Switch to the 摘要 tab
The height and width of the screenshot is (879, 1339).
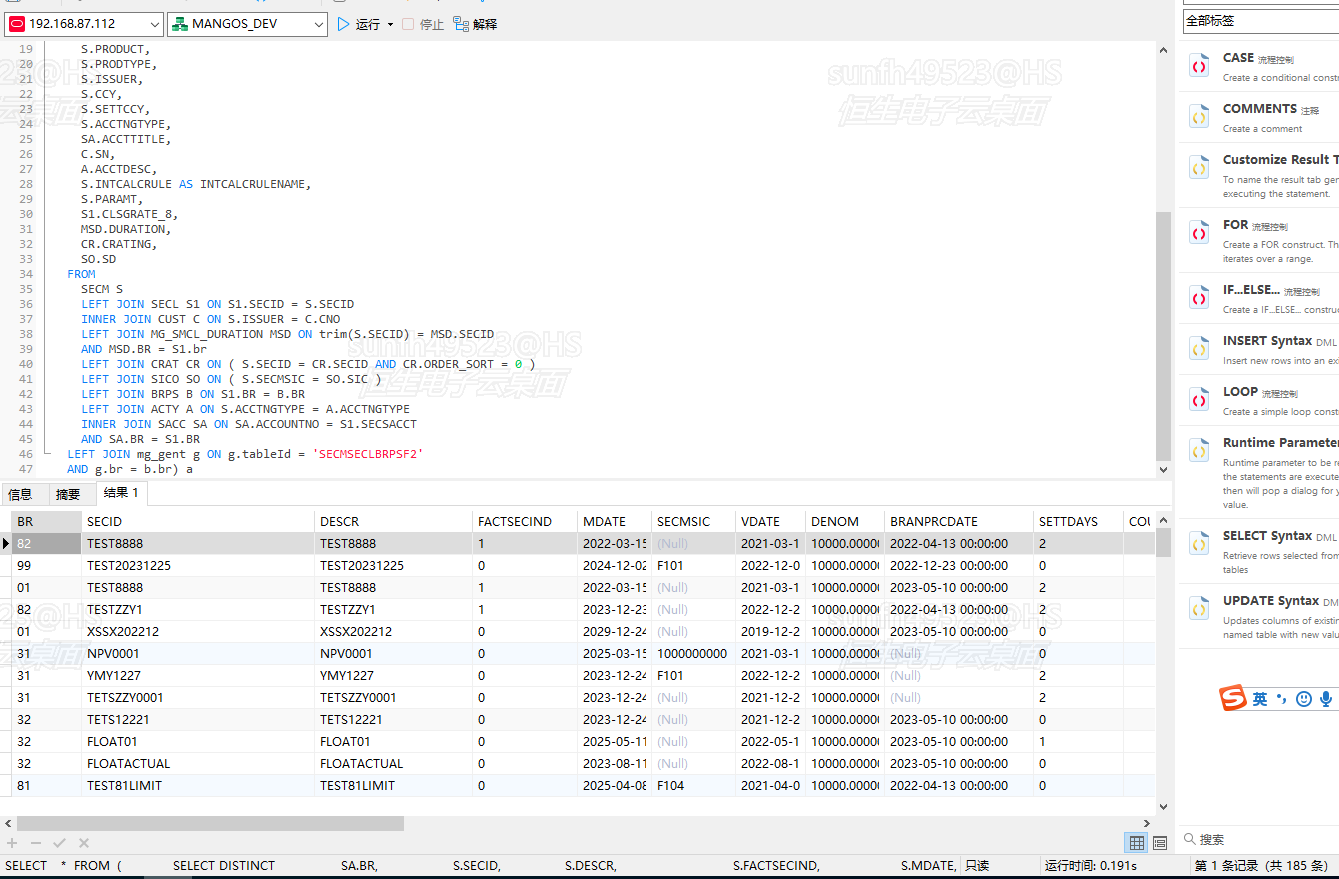[68, 494]
